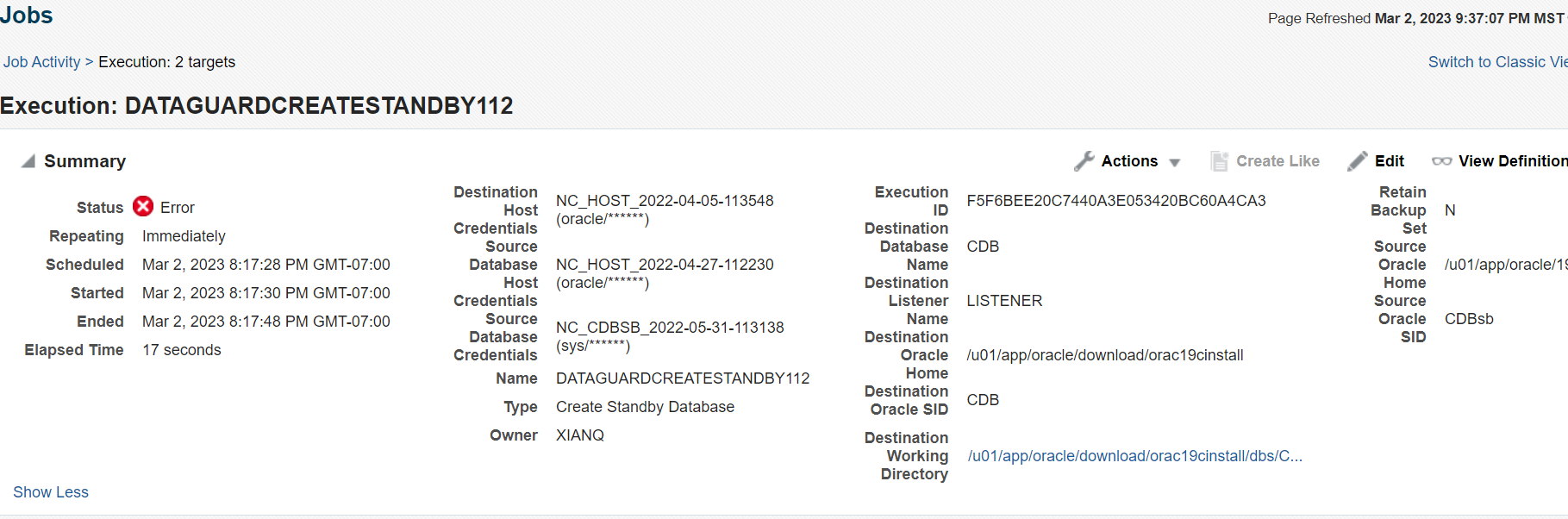
Task: Click the Actions wrench icon
Action: [1084, 161]
